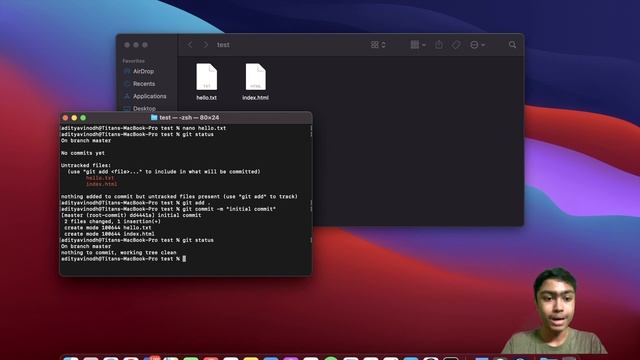Click the 'nano hello.txt' command line
640x360 pixels.
coord(143,128)
